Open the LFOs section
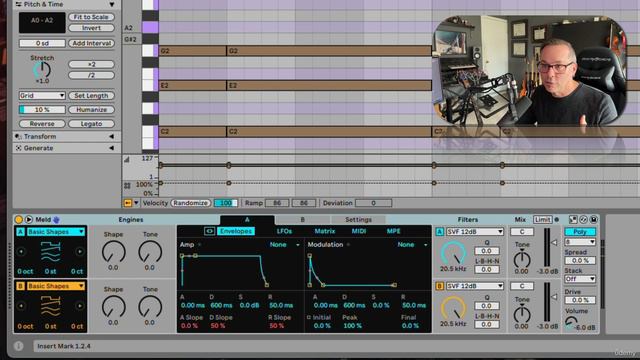 pos(284,231)
